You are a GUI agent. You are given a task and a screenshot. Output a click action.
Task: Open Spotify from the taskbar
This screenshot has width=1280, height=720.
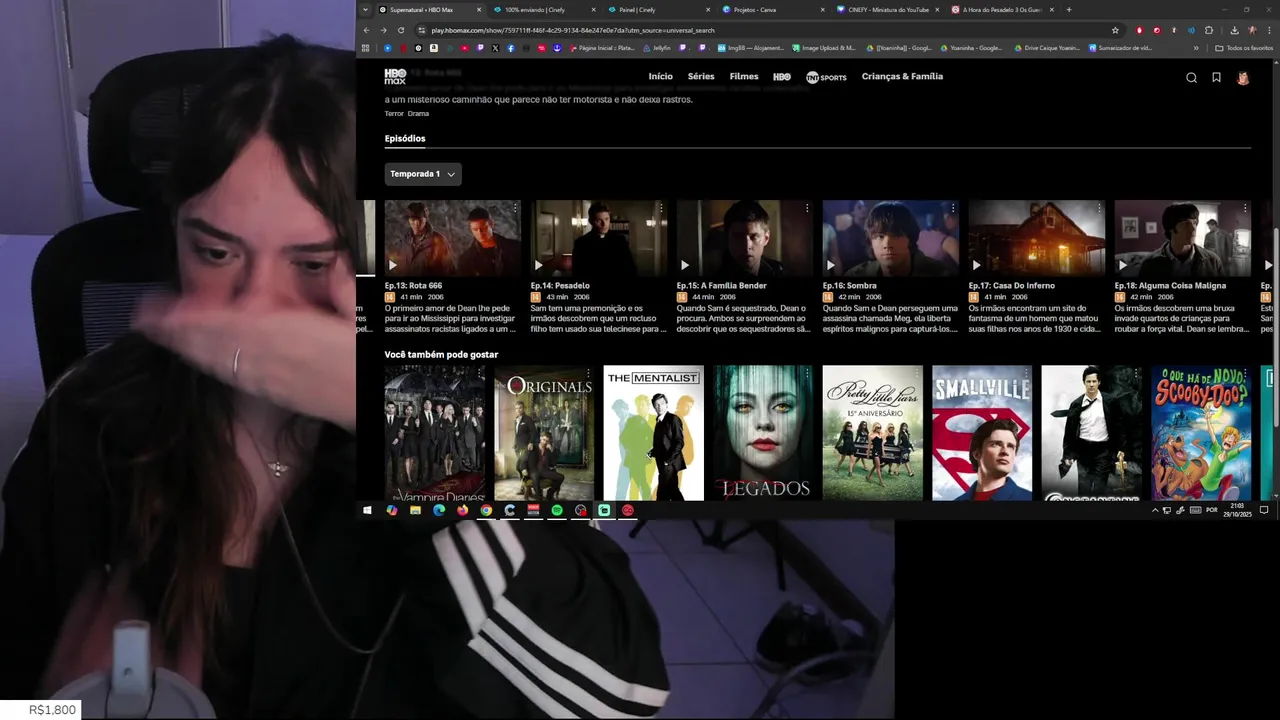(x=557, y=510)
